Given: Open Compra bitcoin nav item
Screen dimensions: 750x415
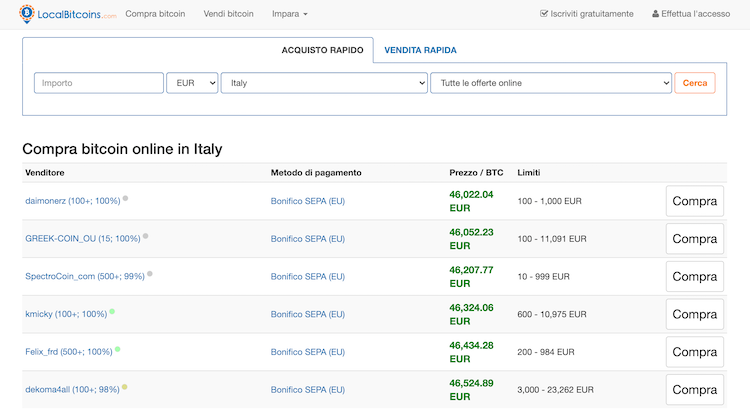Looking at the screenshot, I should [x=155, y=14].
